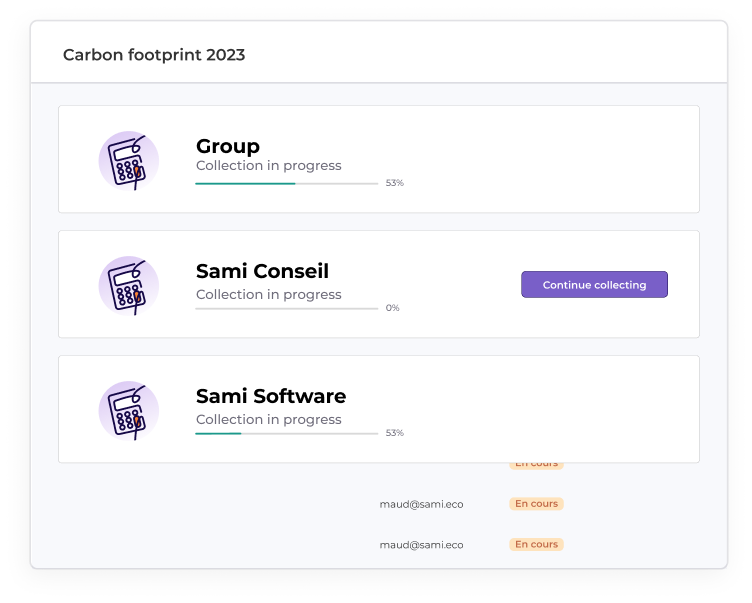Click En cours badge beside upper email
The width and height of the screenshot is (752, 603).
point(536,504)
